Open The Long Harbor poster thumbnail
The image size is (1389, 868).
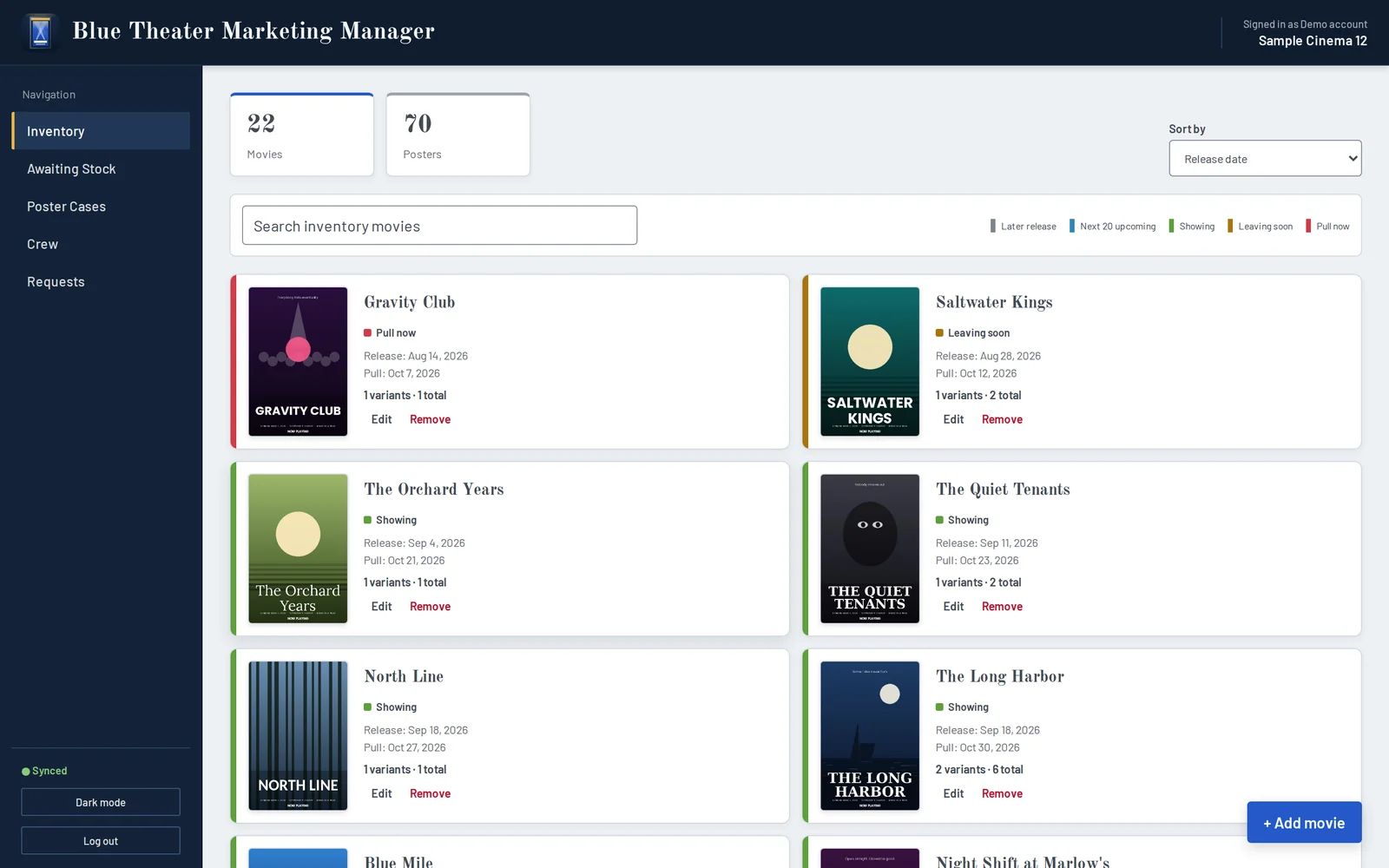(x=870, y=736)
